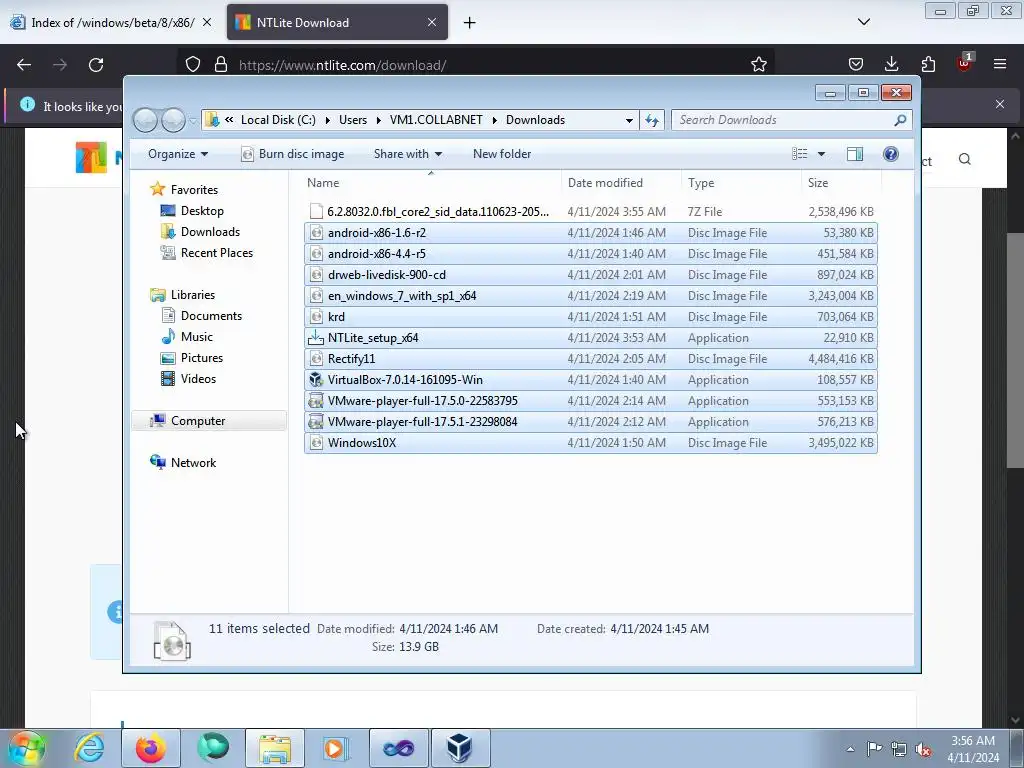This screenshot has height=768, width=1024.
Task: Expand address bar previous locations dropdown
Action: 629,120
